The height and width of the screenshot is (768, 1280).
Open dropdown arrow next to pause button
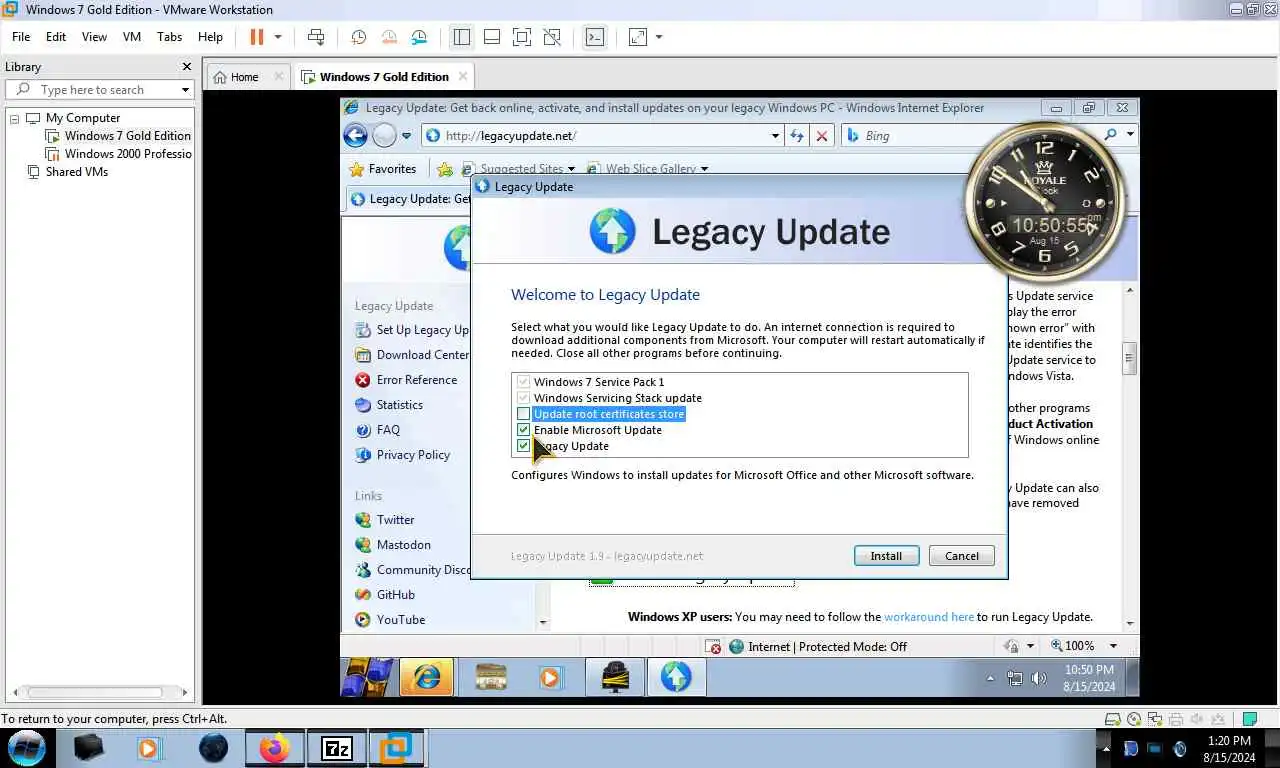point(278,37)
